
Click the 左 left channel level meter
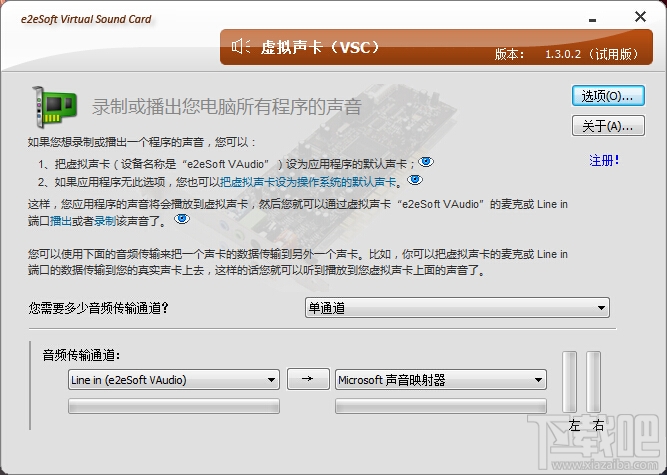(x=570, y=382)
